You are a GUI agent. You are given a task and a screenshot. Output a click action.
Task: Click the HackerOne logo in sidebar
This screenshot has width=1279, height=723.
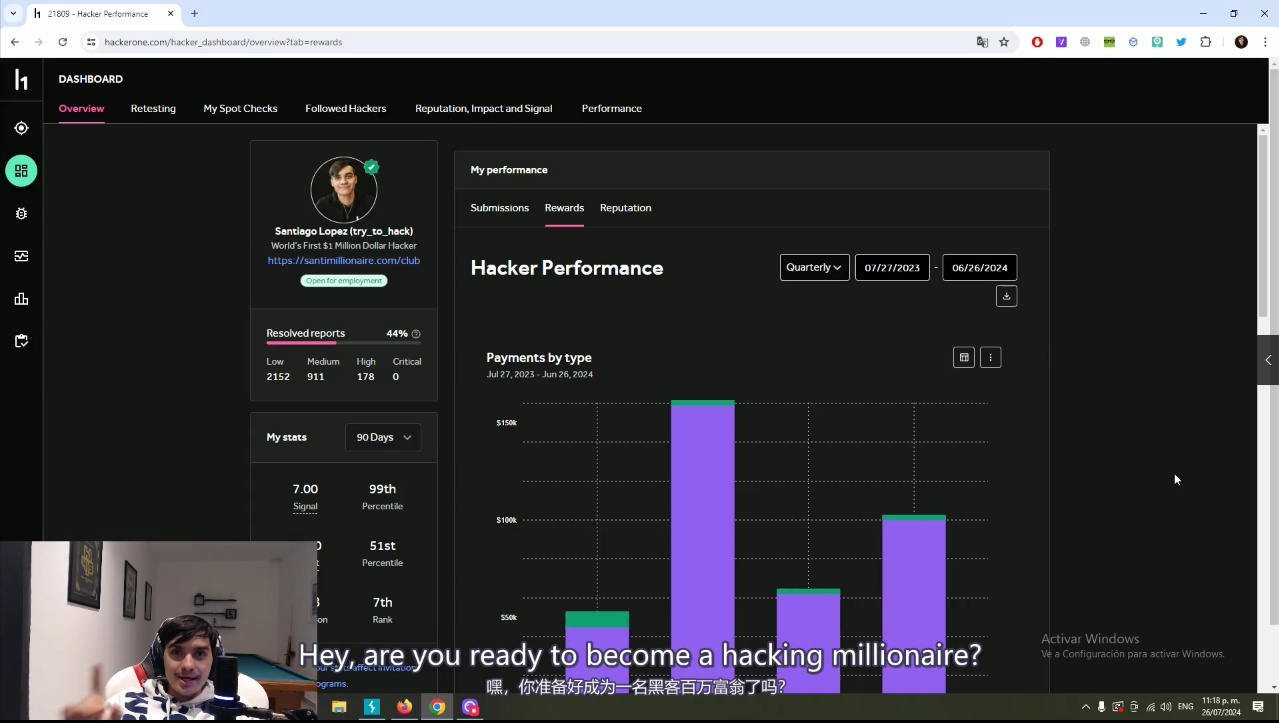pyautogui.click(x=21, y=80)
